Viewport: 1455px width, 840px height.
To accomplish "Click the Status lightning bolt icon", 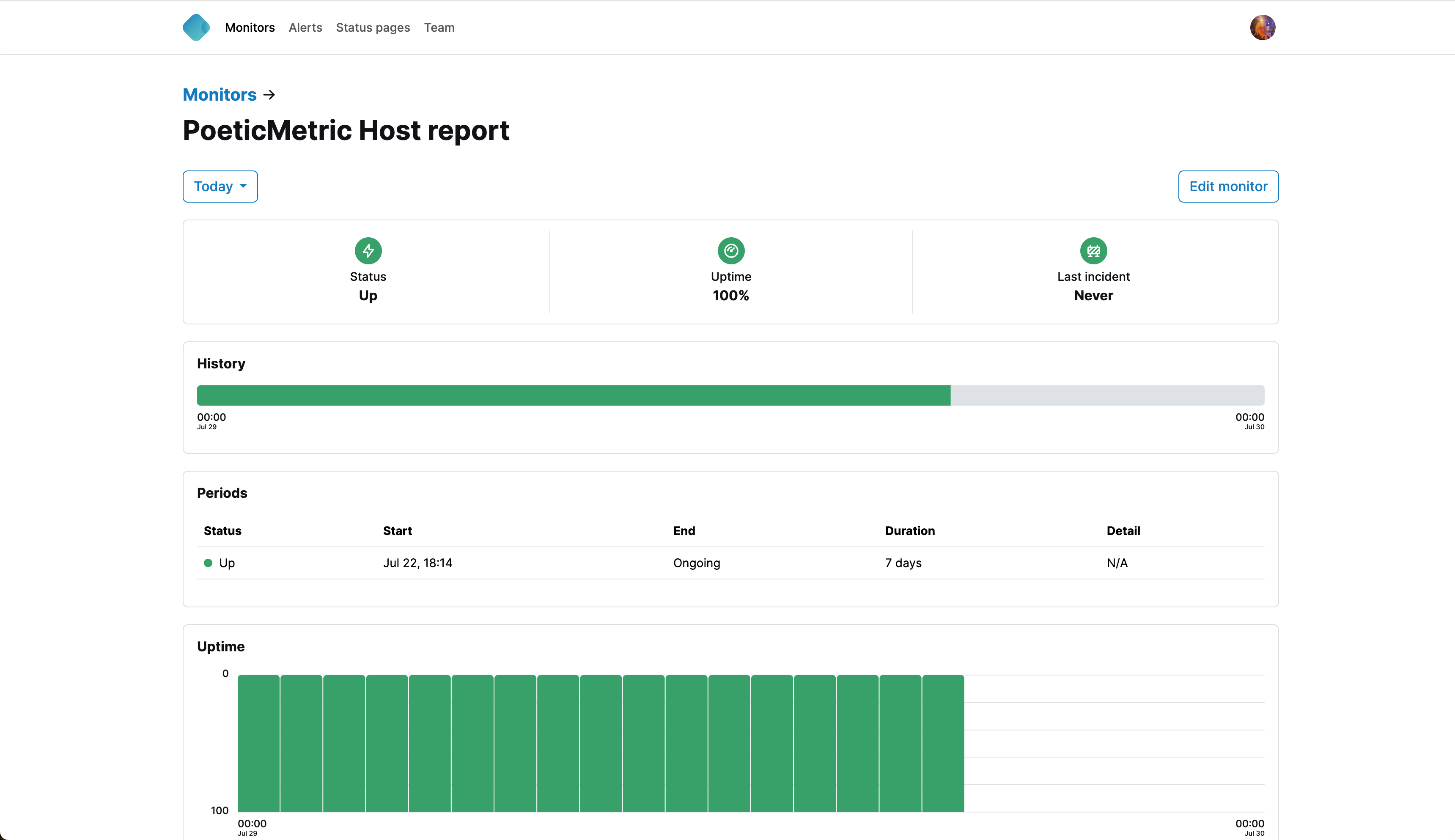I will [368, 250].
